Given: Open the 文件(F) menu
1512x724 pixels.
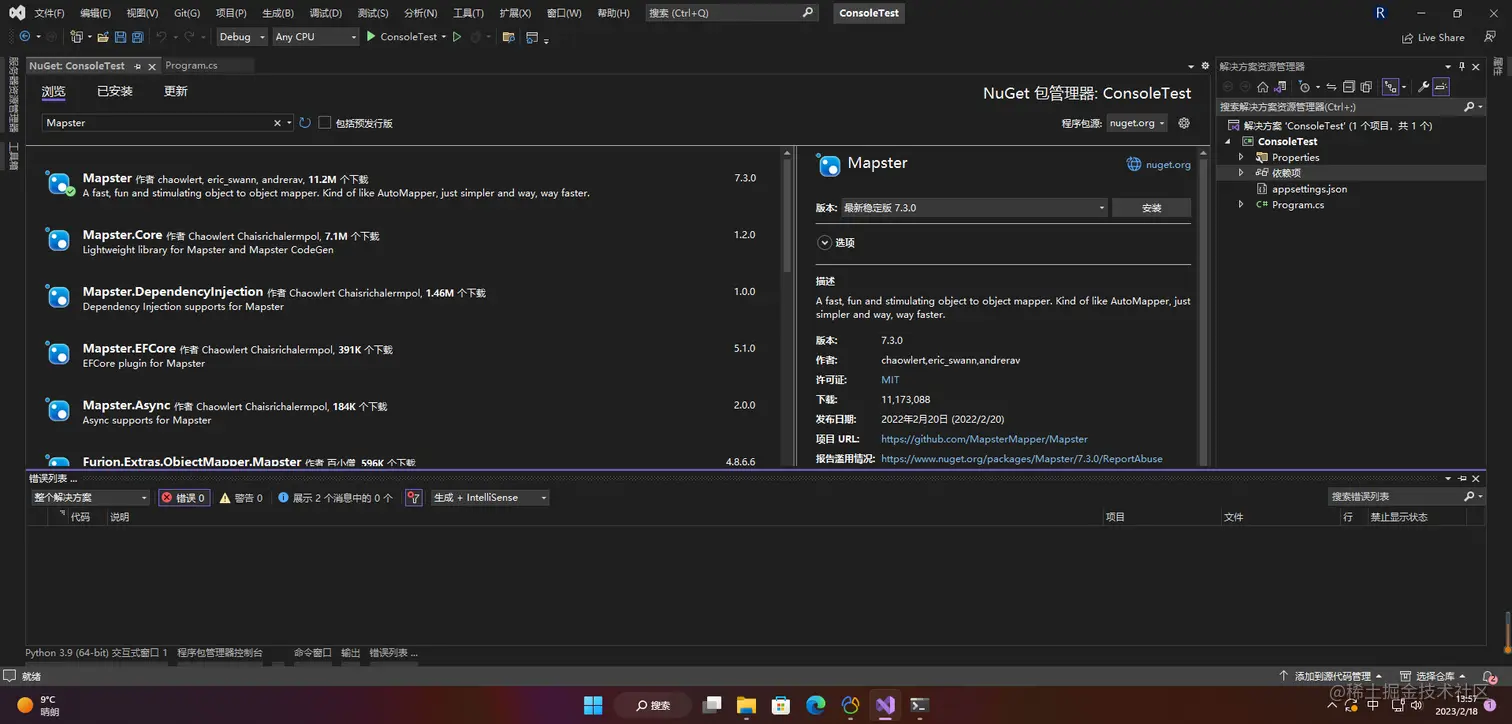Looking at the screenshot, I should (x=49, y=13).
